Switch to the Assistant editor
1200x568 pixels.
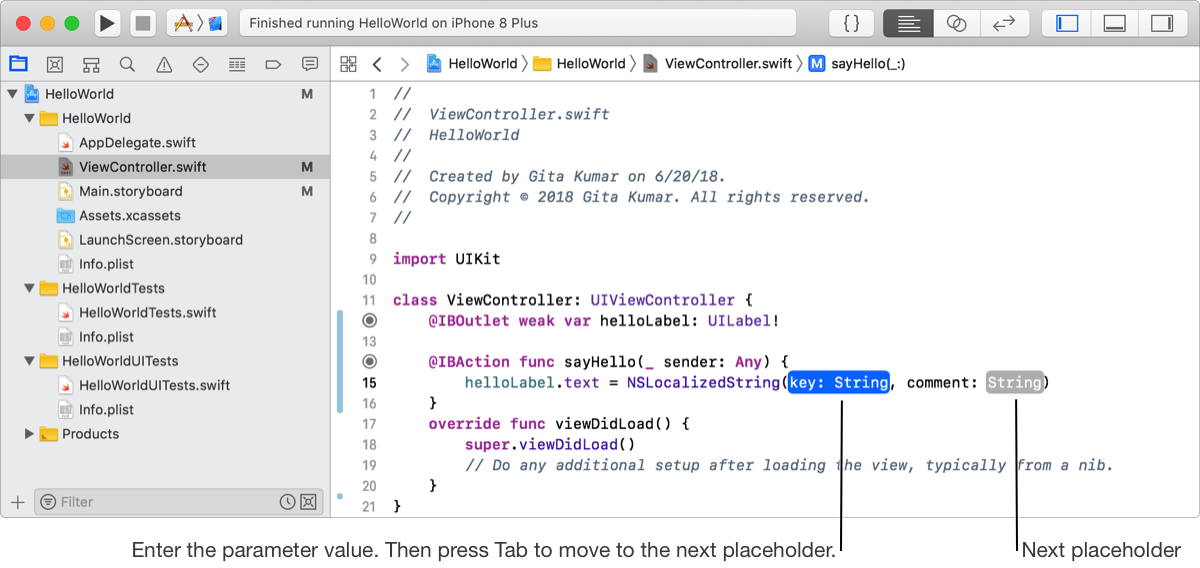pyautogui.click(x=957, y=23)
